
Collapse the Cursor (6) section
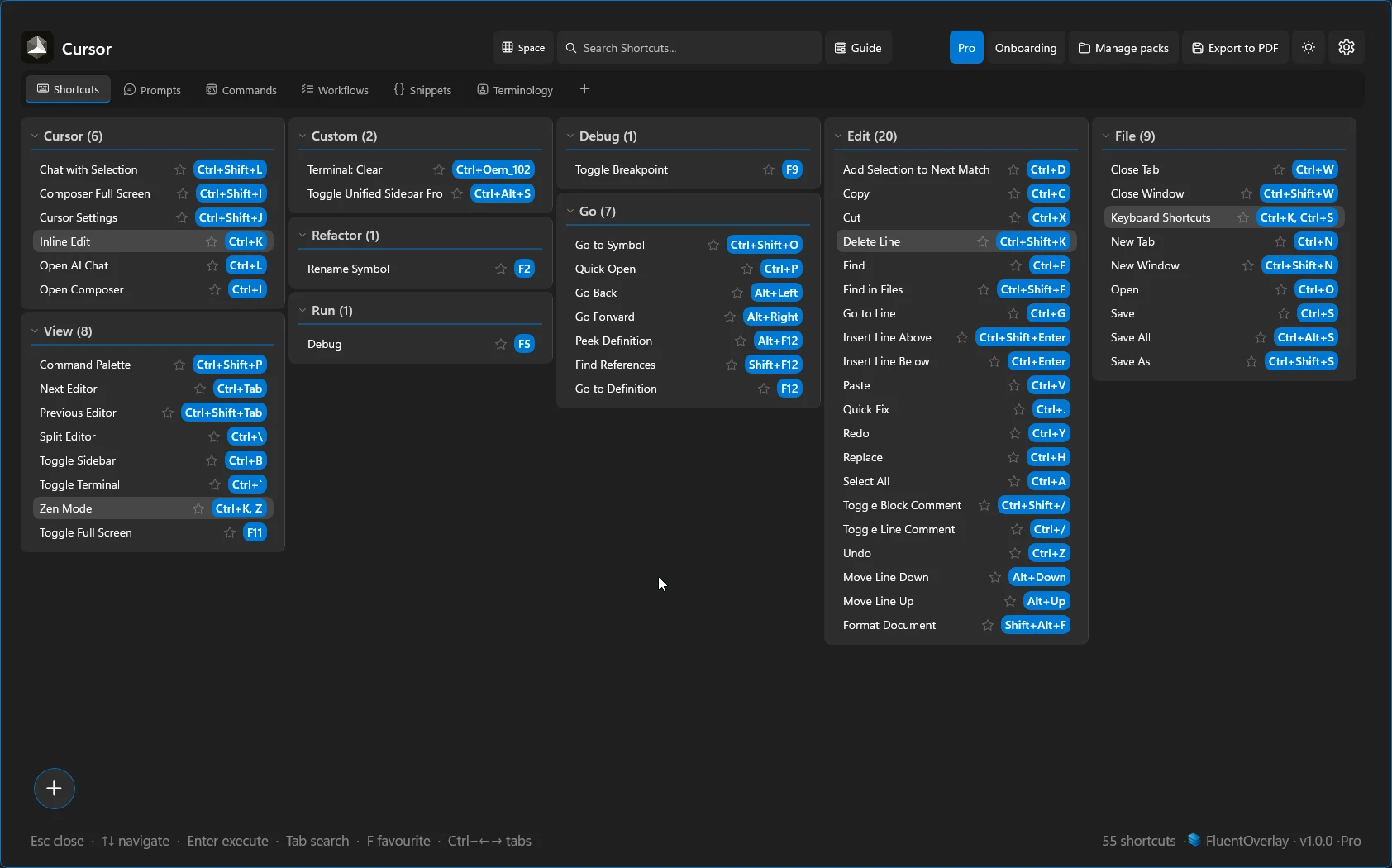tap(33, 136)
